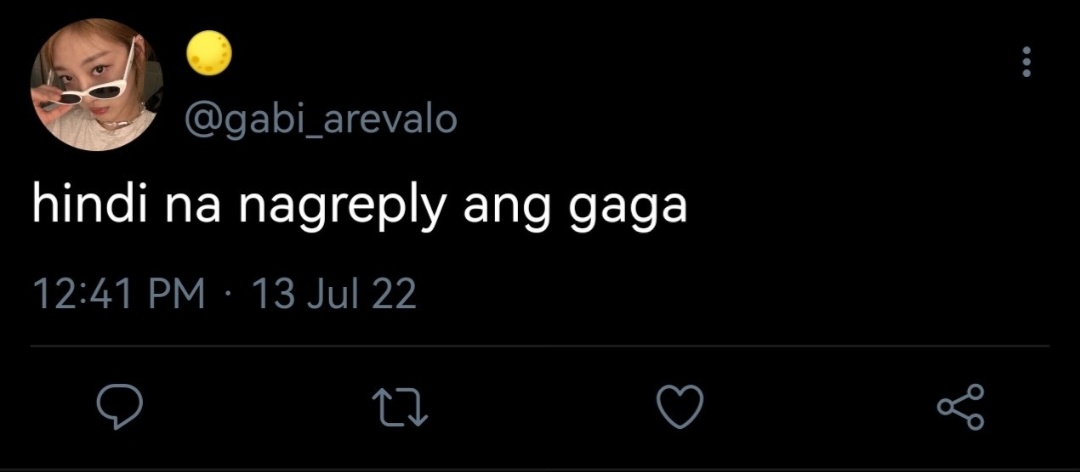Open gabi_arevalo's profile from the avatar with sunglasses

tap(97, 85)
